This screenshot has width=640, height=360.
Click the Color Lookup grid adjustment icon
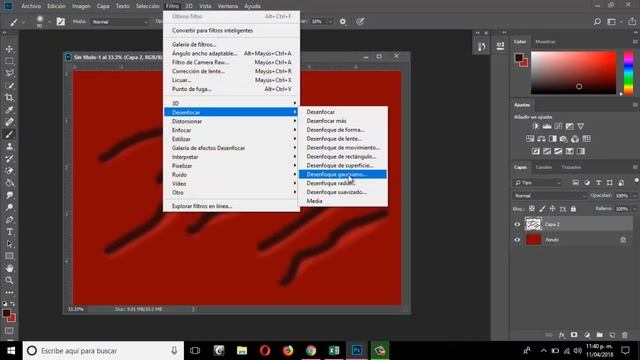point(587,139)
